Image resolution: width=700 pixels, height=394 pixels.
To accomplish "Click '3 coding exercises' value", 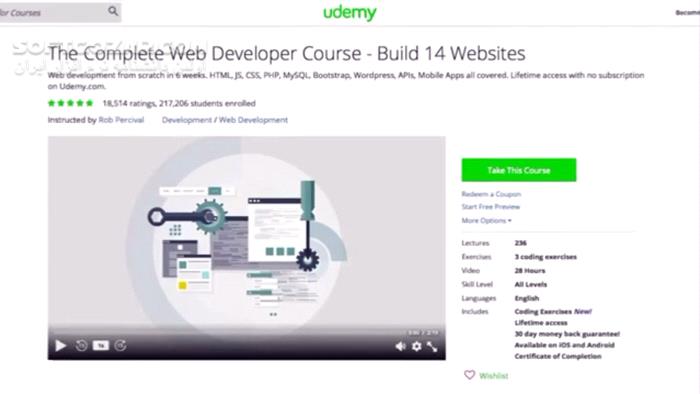I will pos(546,257).
